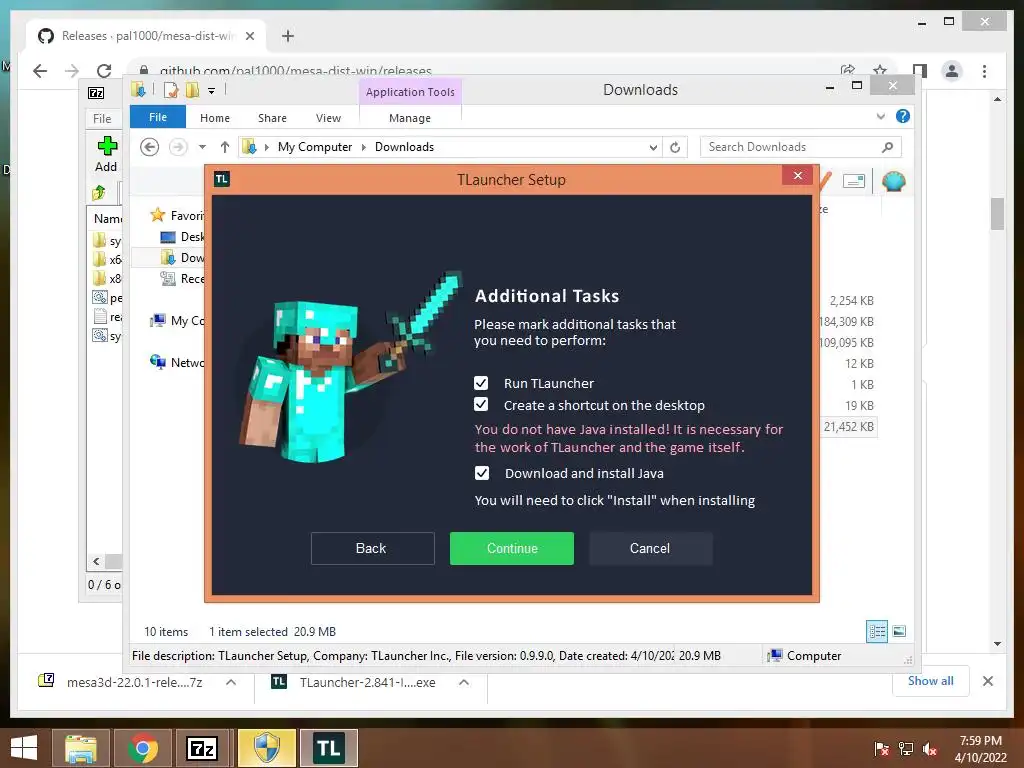Select Recent places in navigation pane
The image size is (1024, 768).
coord(182,278)
